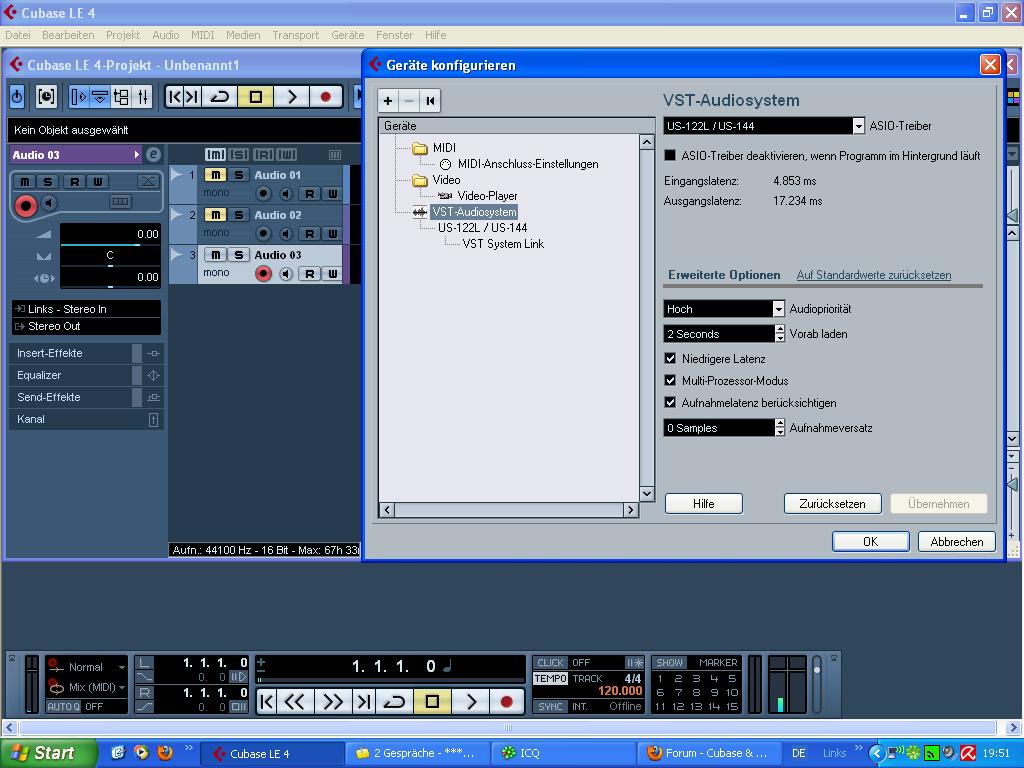Show the Inspector via project toolbar icon
The width and height of the screenshot is (1024, 768).
point(78,97)
